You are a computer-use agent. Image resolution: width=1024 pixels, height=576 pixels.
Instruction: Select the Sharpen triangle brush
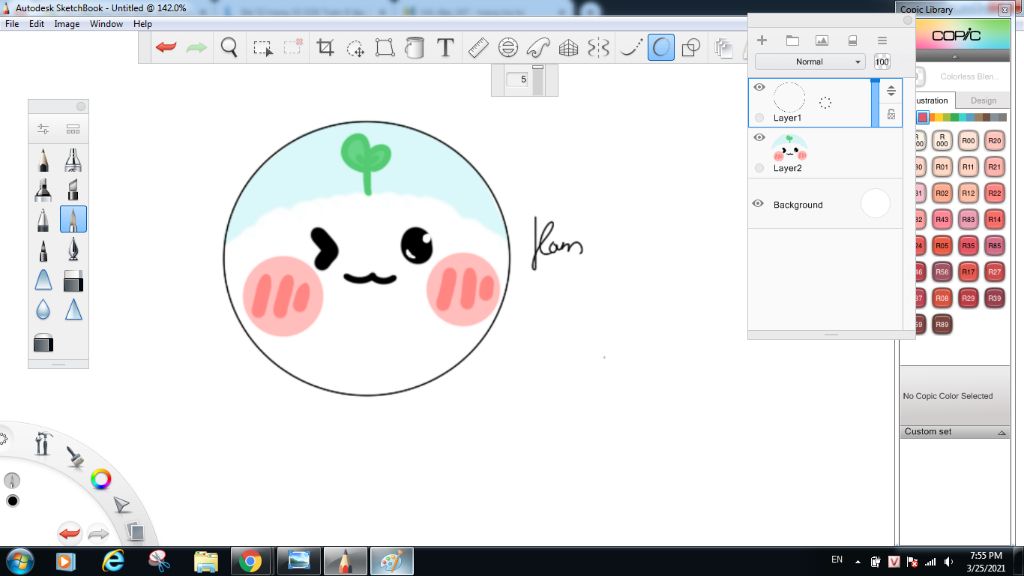[x=73, y=310]
